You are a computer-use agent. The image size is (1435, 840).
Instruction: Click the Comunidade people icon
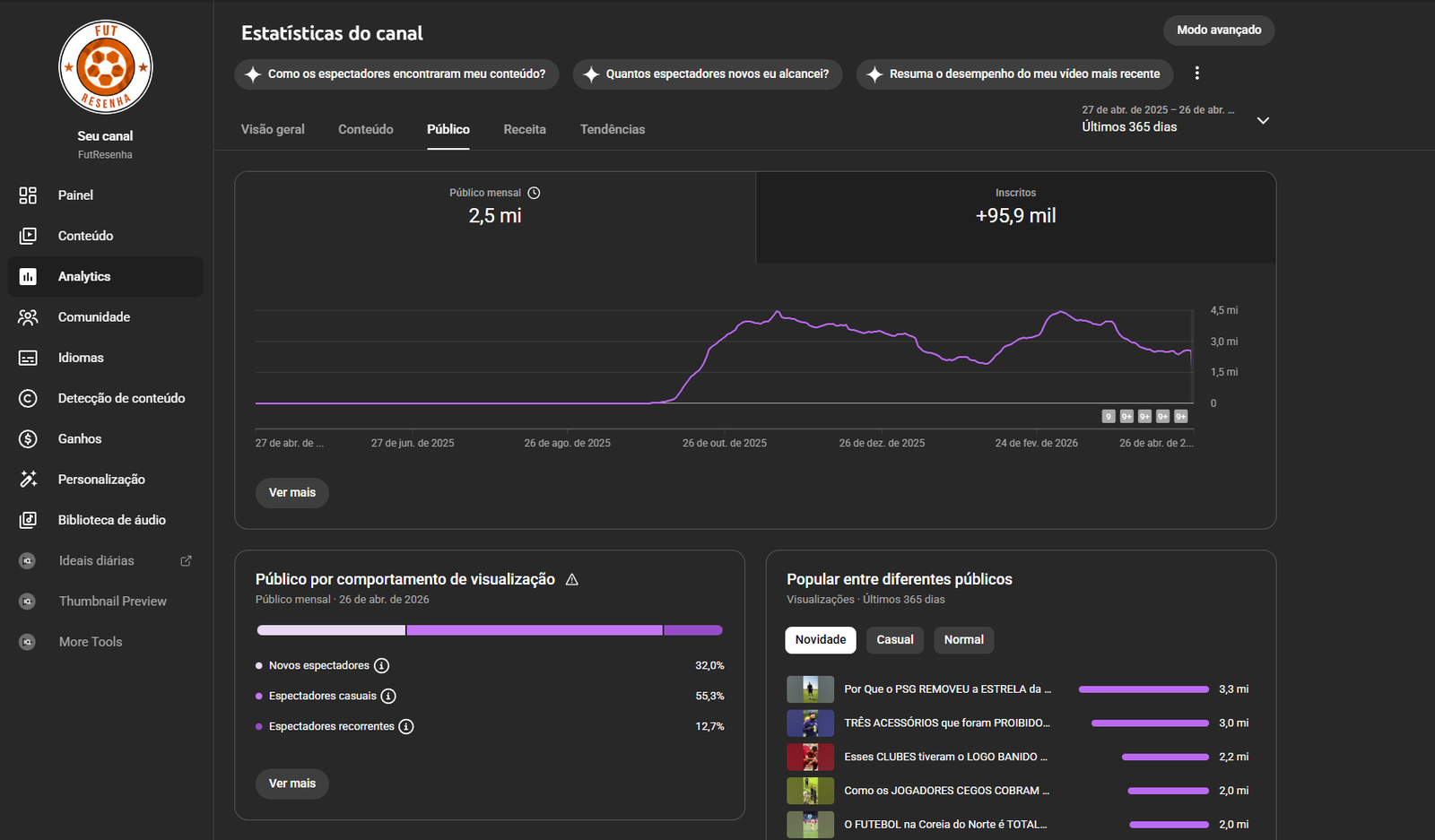coord(28,317)
